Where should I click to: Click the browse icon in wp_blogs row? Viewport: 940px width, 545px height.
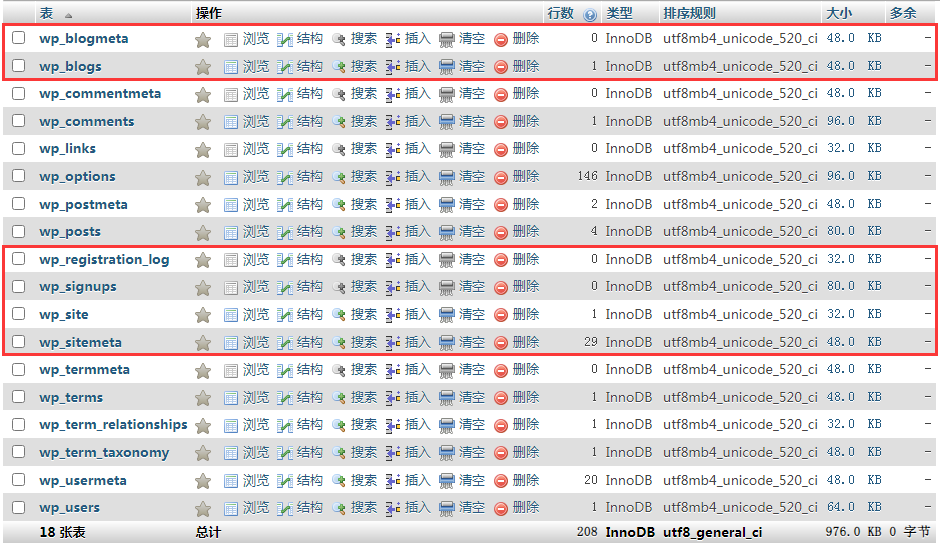[x=231, y=67]
